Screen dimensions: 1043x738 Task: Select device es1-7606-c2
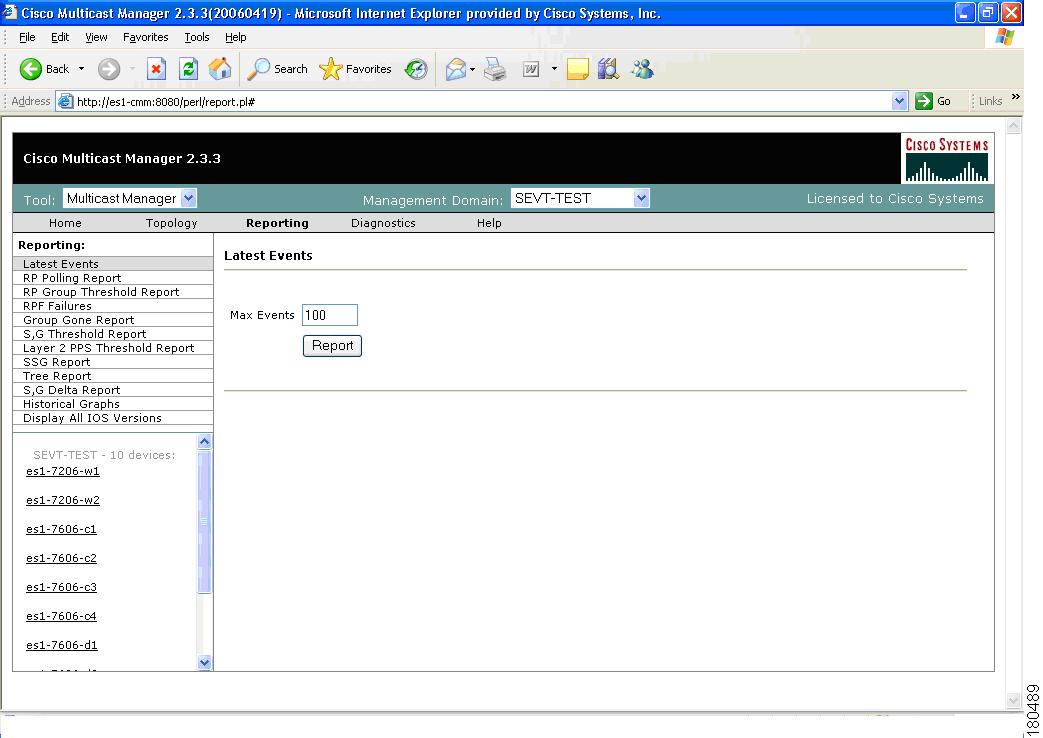click(x=61, y=558)
